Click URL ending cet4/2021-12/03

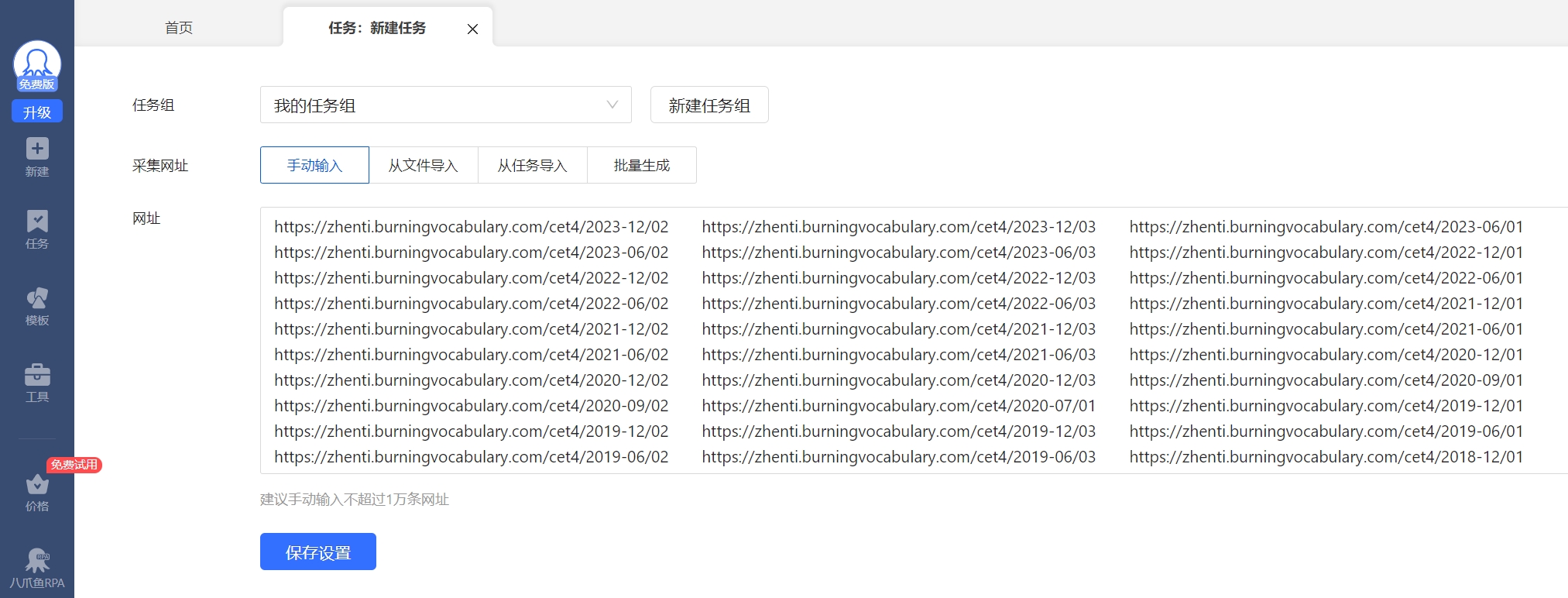coord(899,329)
